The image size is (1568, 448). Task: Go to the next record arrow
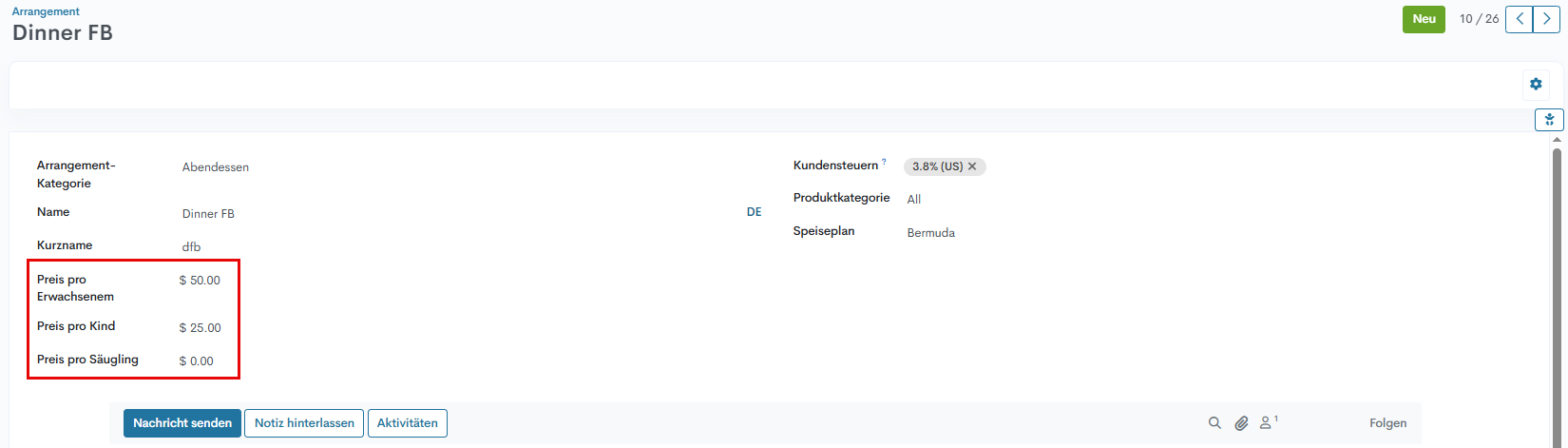coord(1546,19)
